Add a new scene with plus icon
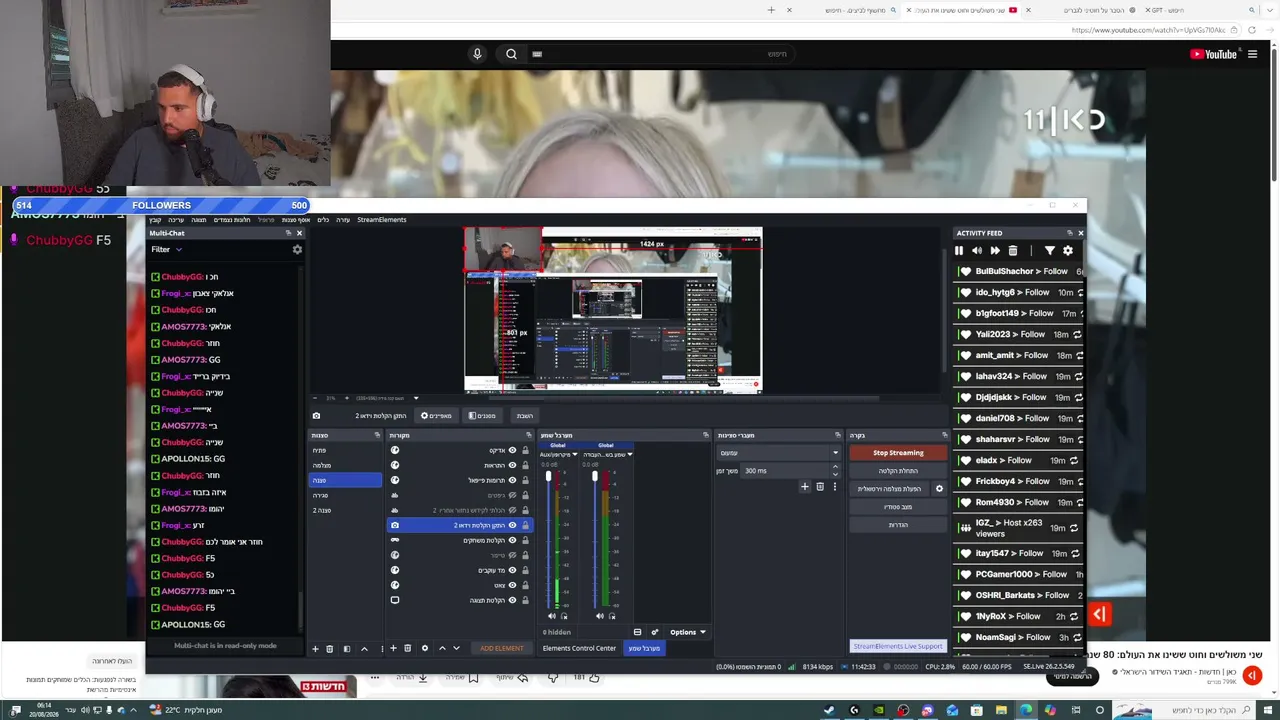The width and height of the screenshot is (1280, 720). [315, 648]
